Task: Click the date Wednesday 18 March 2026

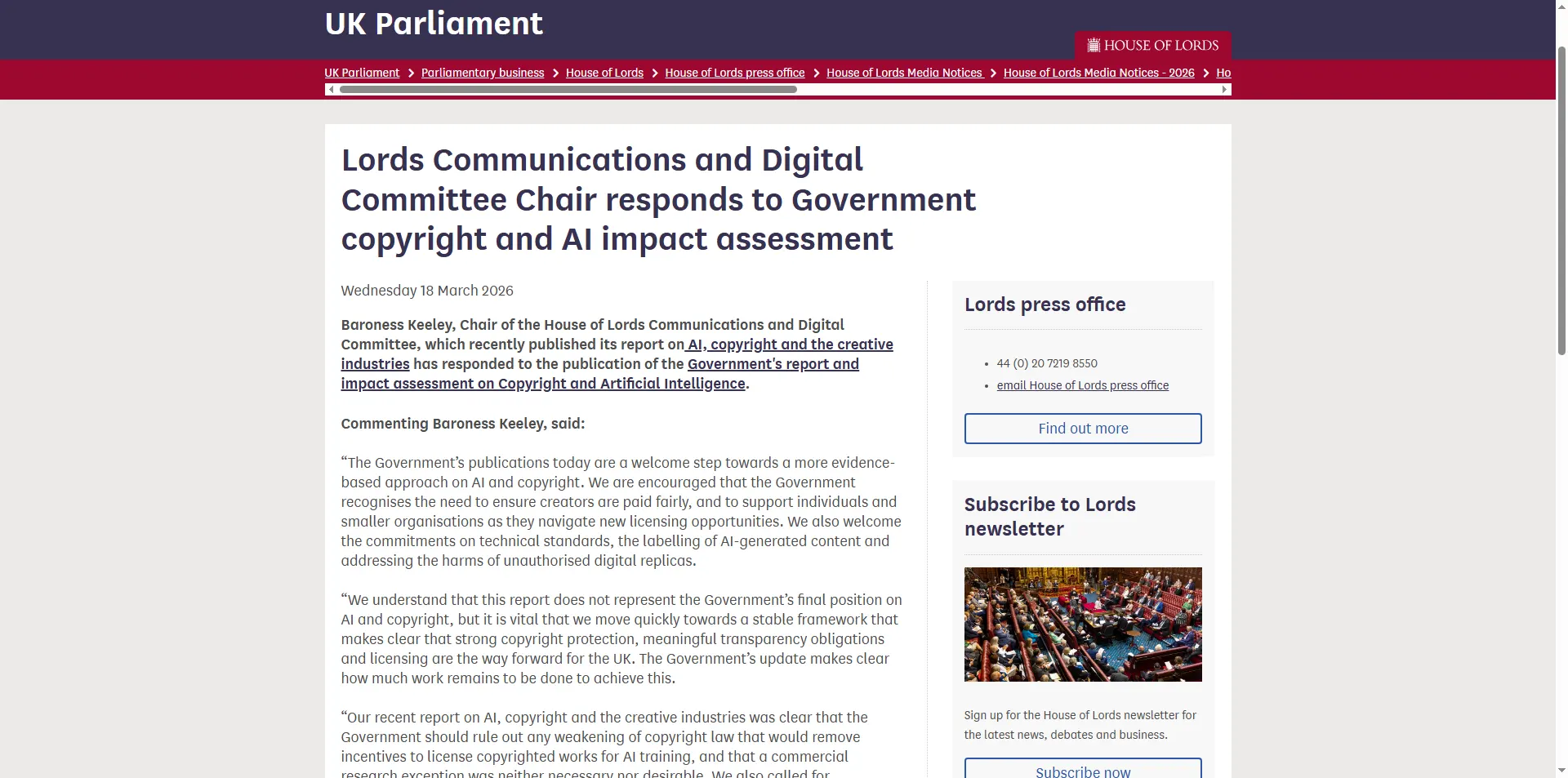Action: (427, 291)
